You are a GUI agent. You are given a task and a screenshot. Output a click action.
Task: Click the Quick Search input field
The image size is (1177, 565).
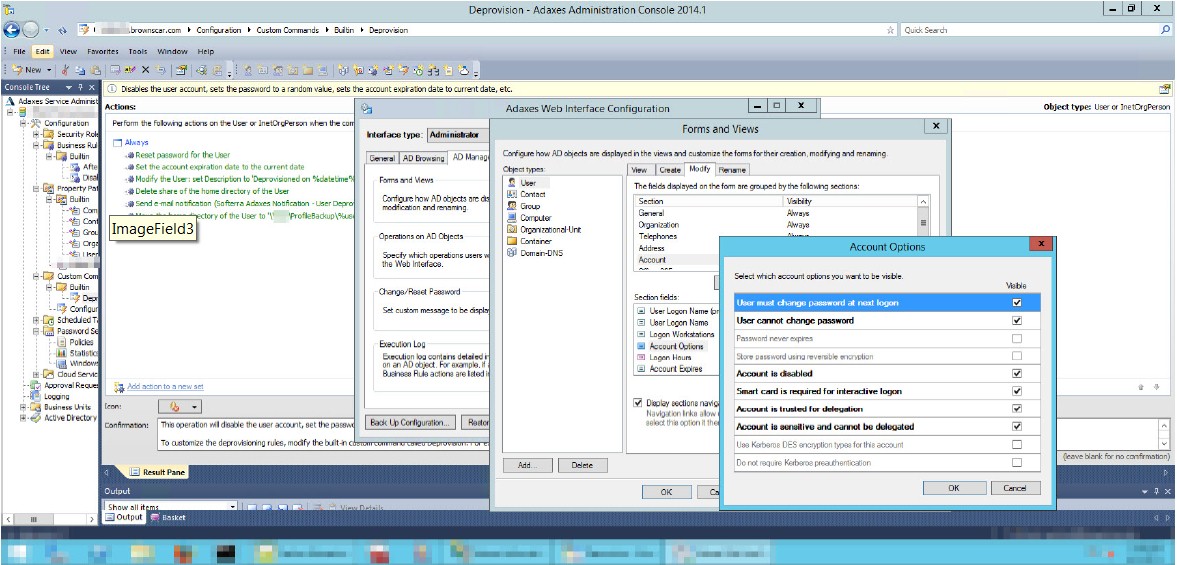pos(1030,30)
